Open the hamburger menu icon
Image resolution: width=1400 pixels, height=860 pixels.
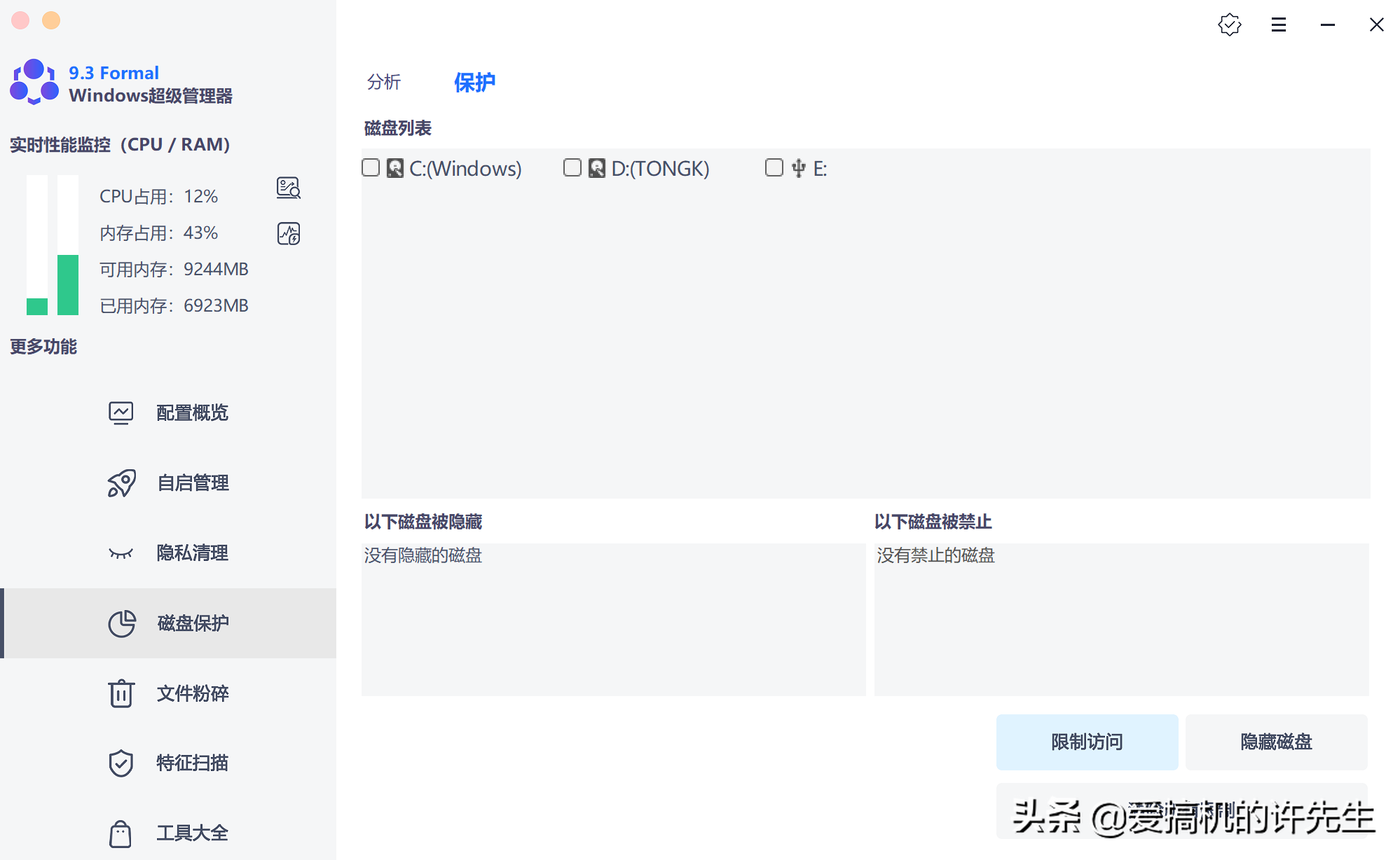coord(1278,25)
